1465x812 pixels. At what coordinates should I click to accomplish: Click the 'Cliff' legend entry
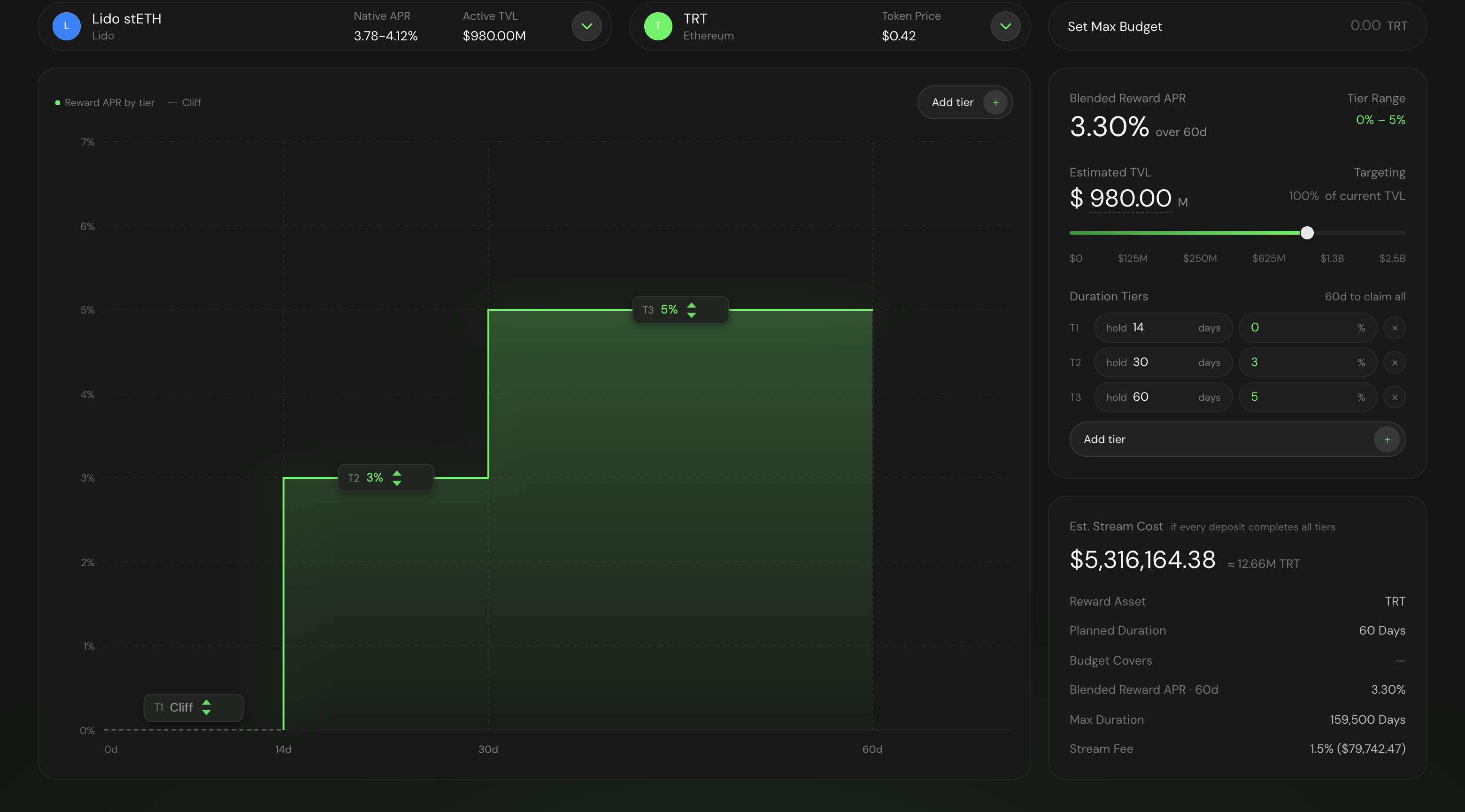point(185,102)
